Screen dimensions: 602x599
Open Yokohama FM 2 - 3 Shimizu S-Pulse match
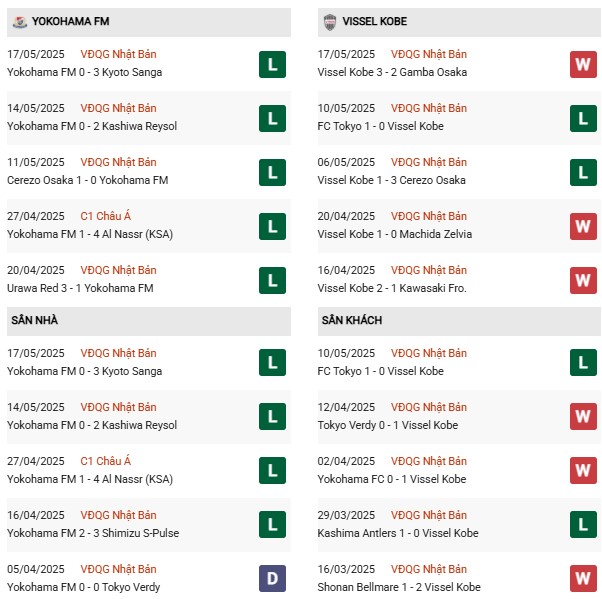click(x=93, y=533)
